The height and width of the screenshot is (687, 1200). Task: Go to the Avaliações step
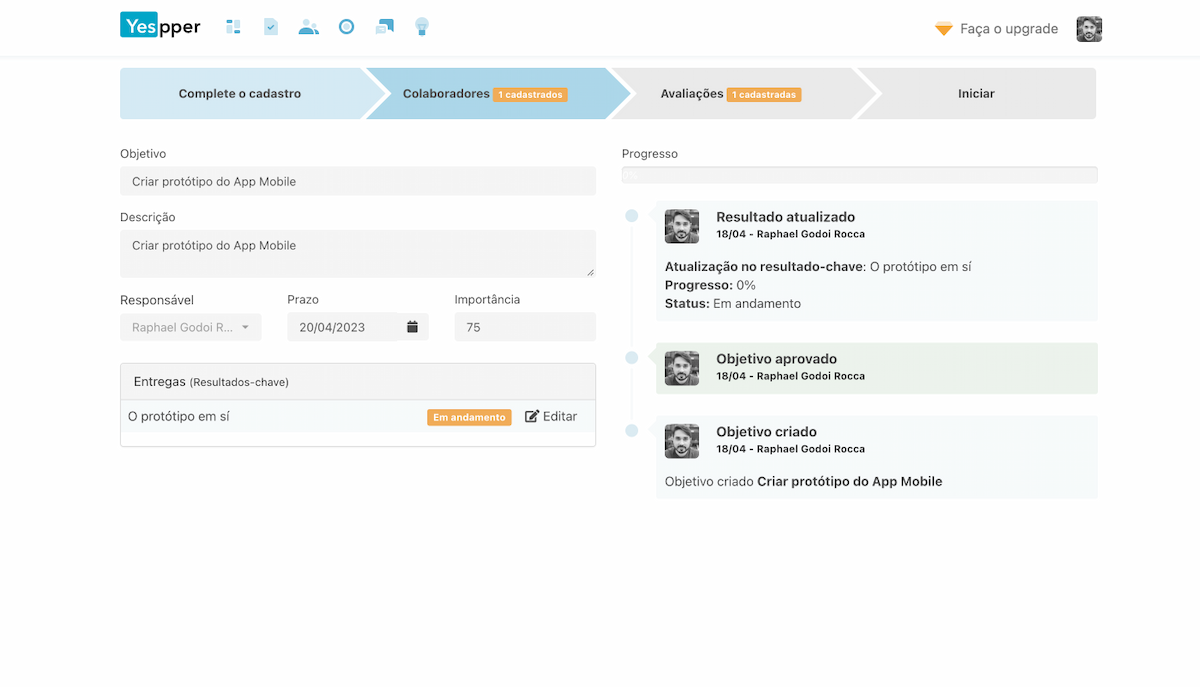tap(730, 94)
